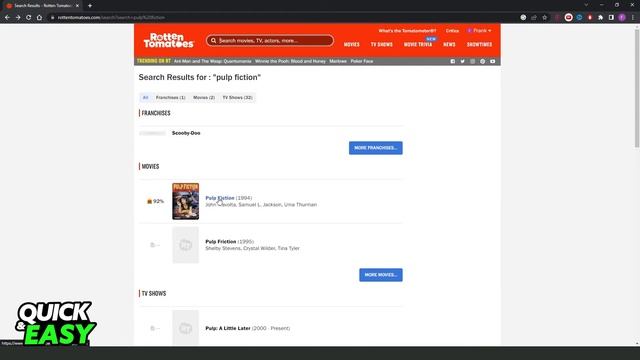Open Rotten Tomatoes Instagram icon

[473, 61]
